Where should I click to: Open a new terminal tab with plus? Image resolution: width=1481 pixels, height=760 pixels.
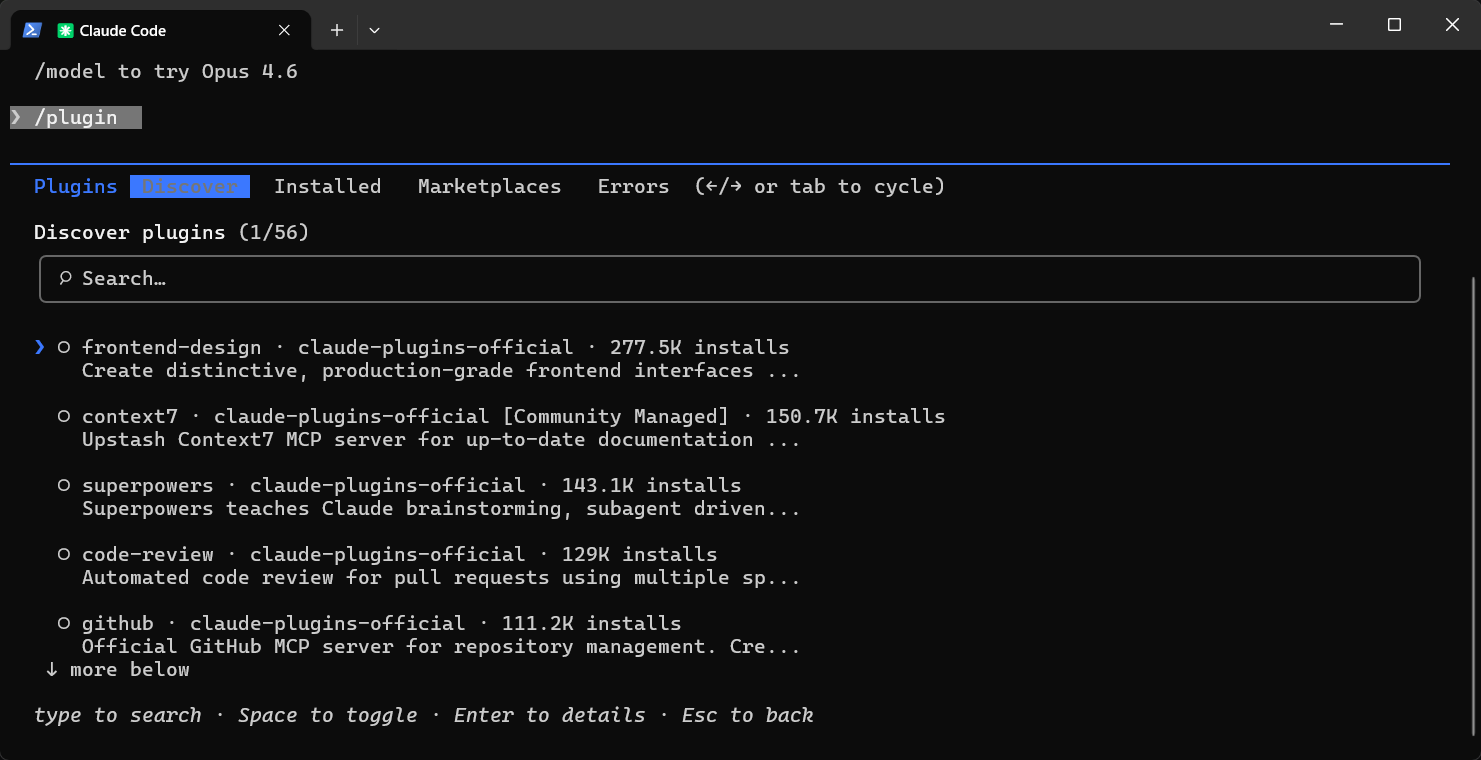point(337,30)
